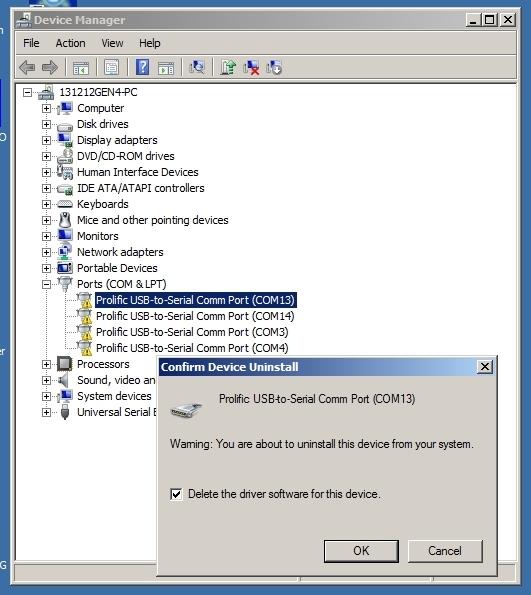Screen dimensions: 531x595
Task: Collapse the 131212GEN4-PC root node
Action: 27,92
